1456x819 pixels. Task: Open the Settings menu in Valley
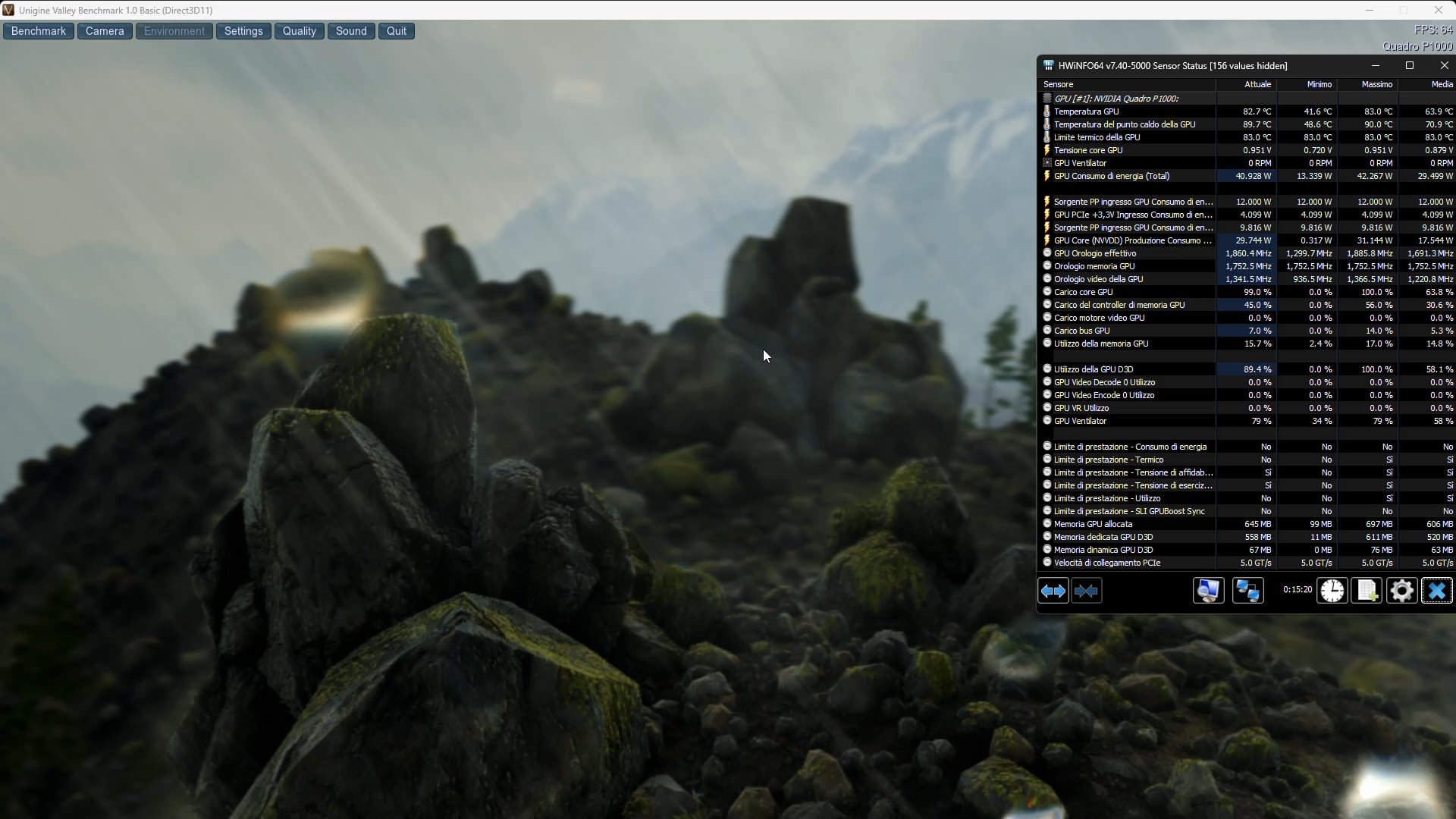click(x=243, y=31)
